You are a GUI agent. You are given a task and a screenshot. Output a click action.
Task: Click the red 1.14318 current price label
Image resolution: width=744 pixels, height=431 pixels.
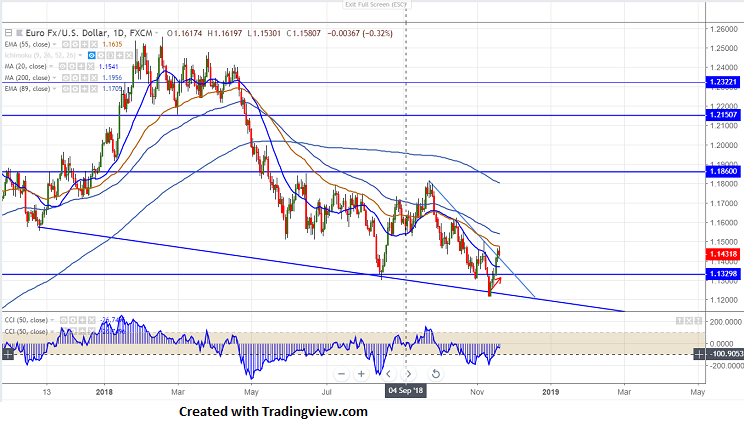[723, 254]
